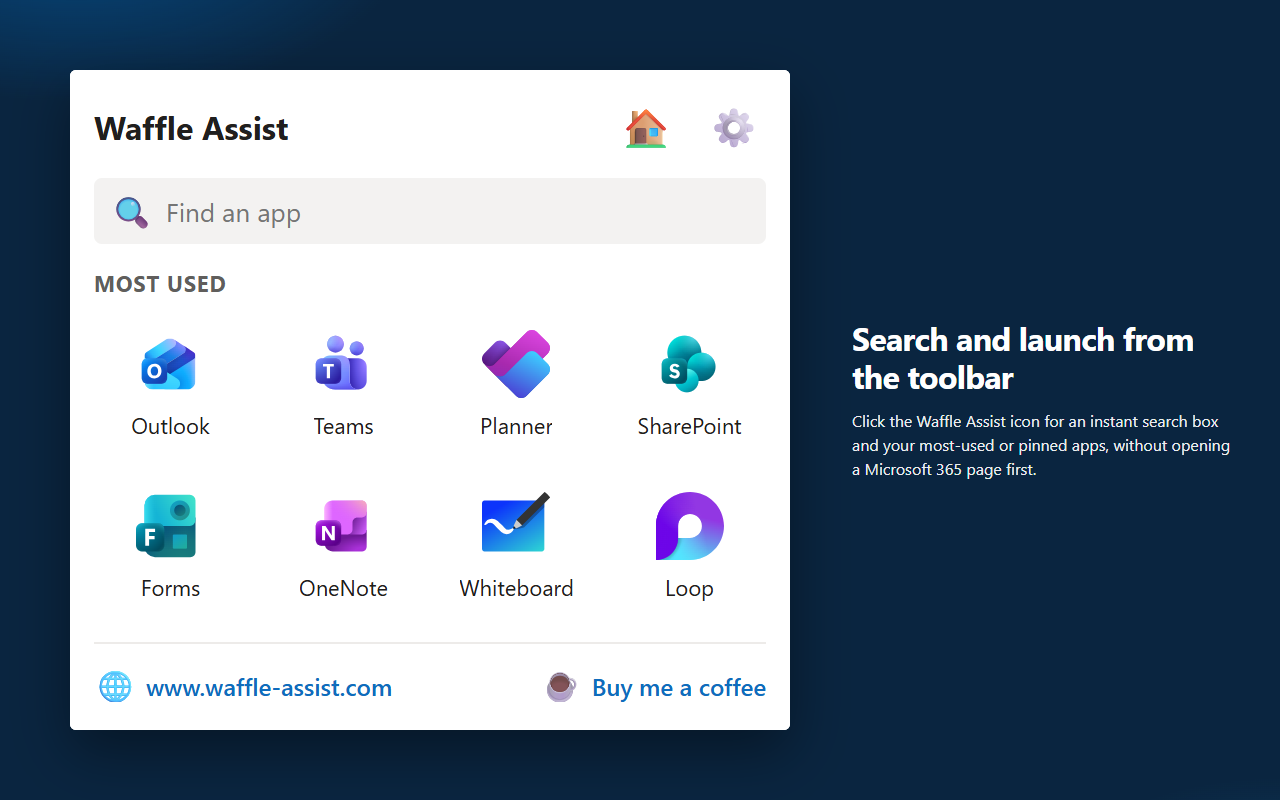The image size is (1280, 800).
Task: Launch OneNote from the app grid
Action: [x=342, y=526]
